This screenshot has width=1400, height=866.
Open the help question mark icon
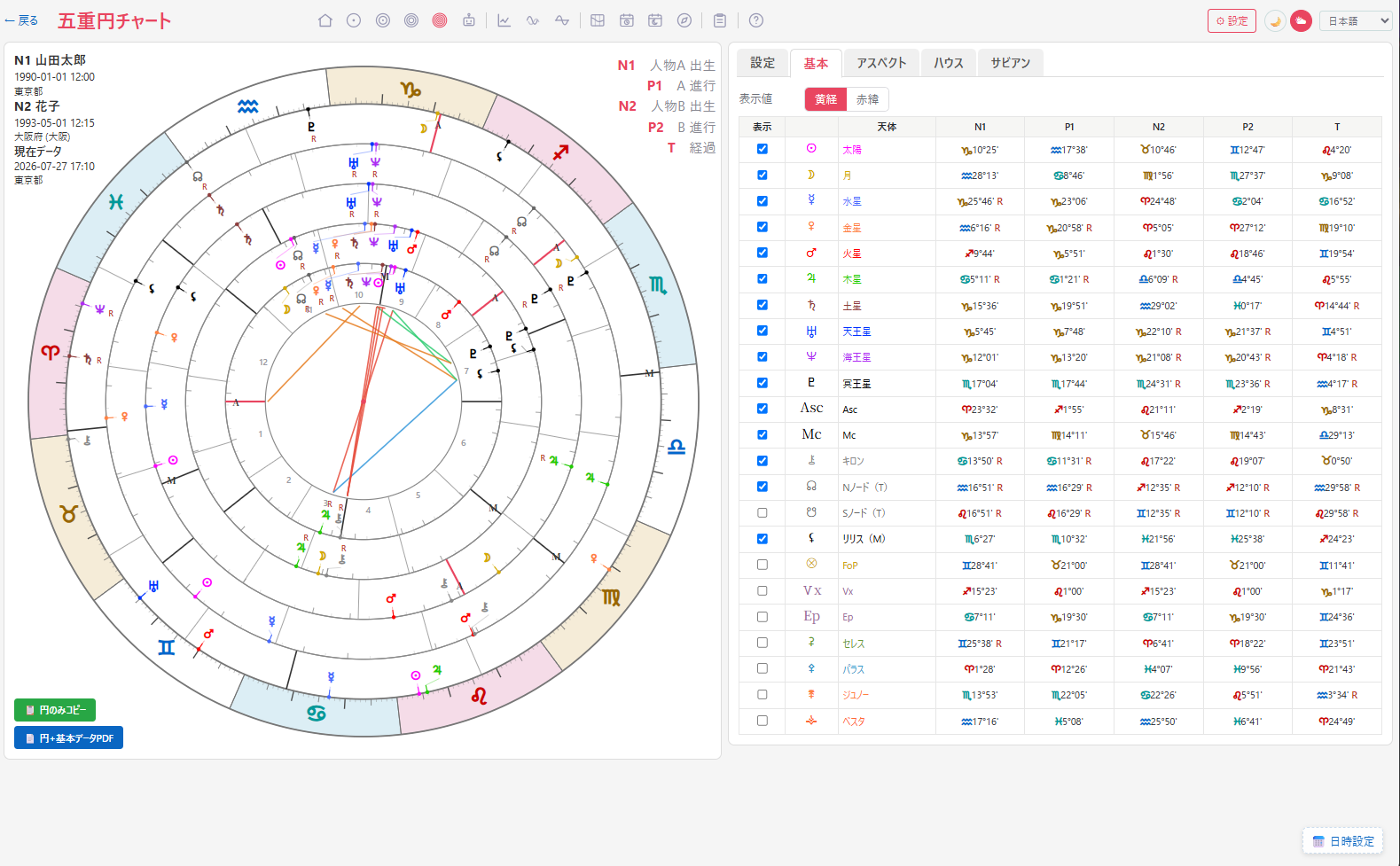756,20
